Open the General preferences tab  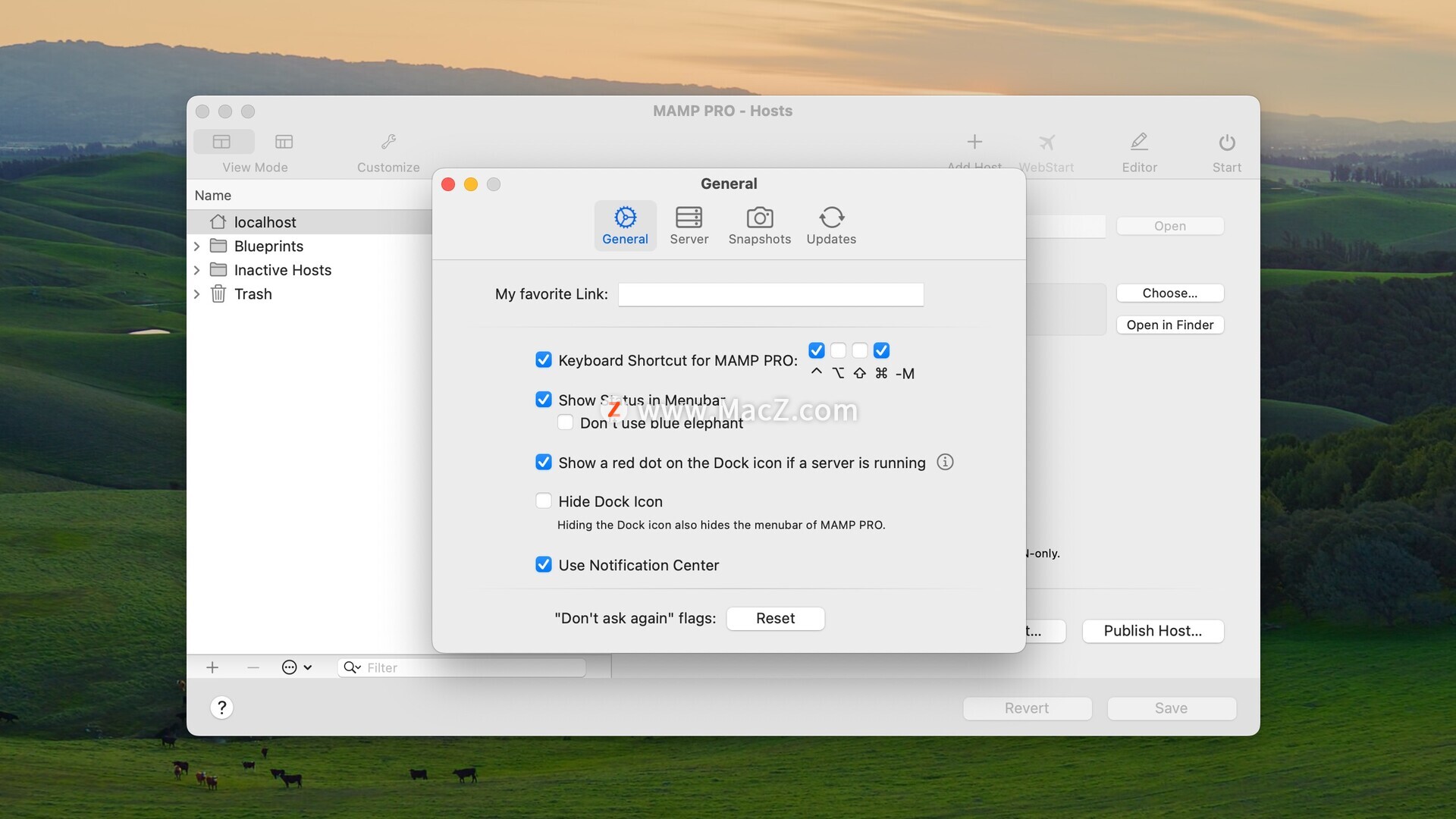click(625, 225)
